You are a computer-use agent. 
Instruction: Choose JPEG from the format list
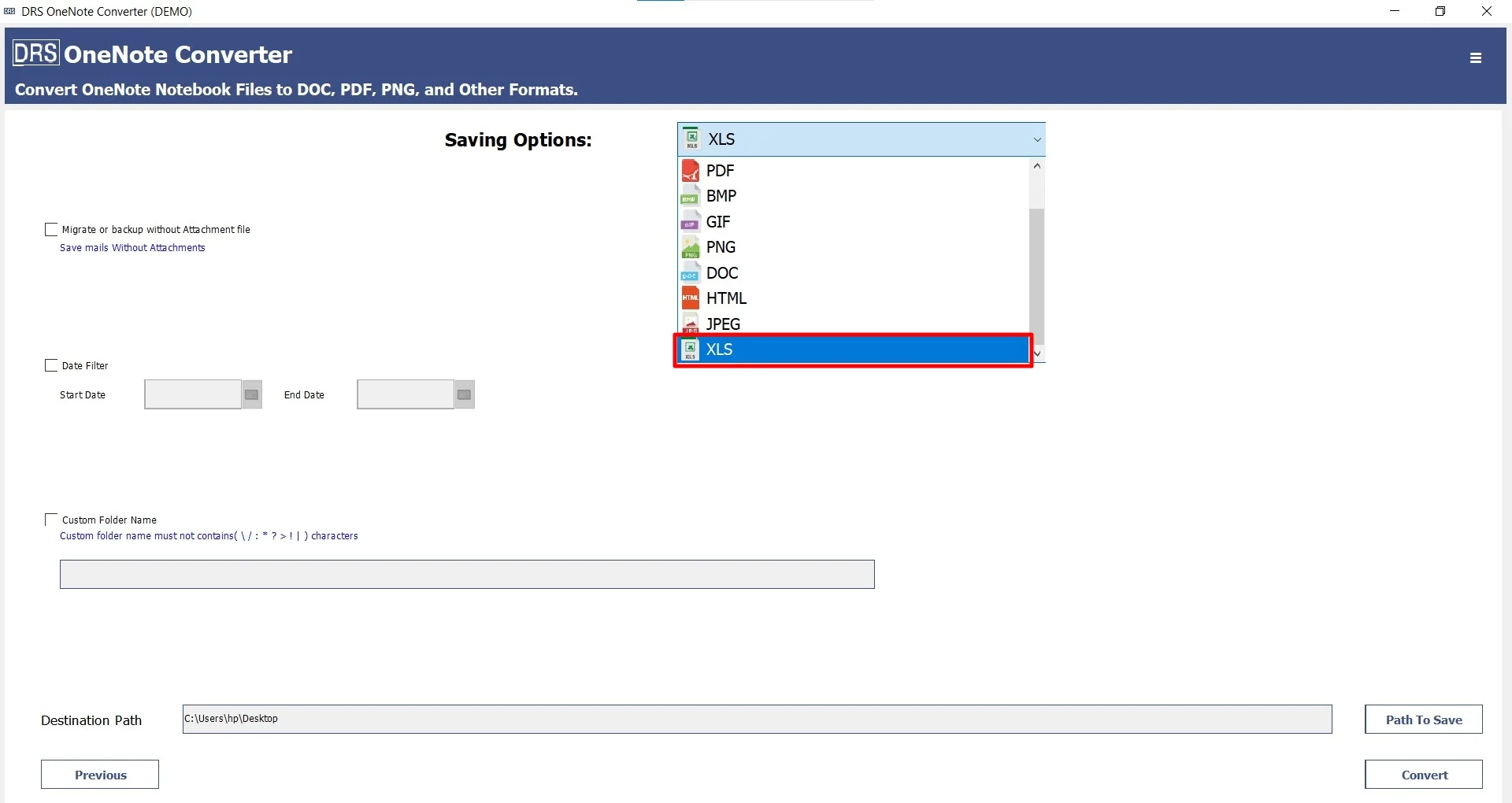coord(854,324)
